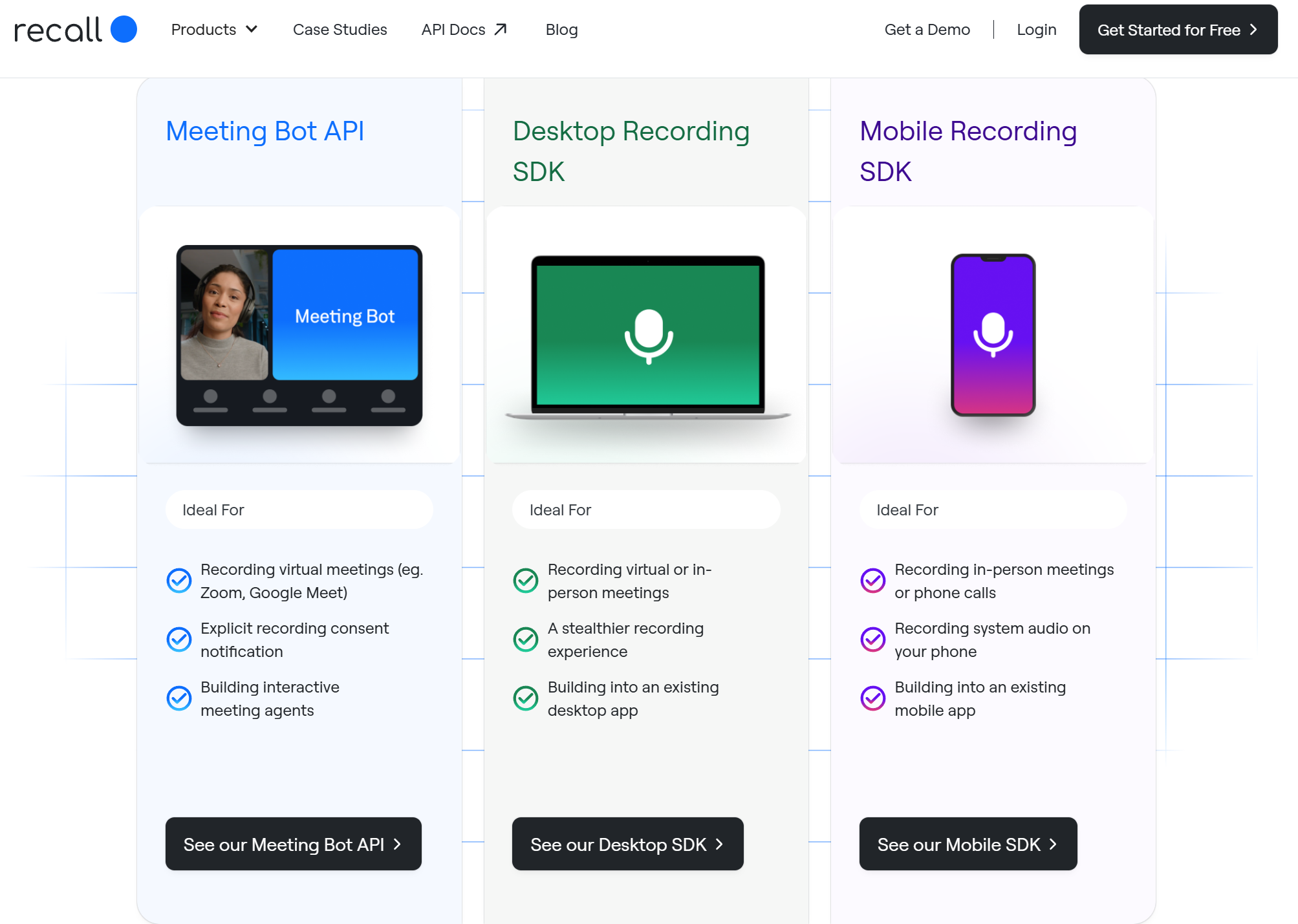The image size is (1298, 924).
Task: Click purple checkmark next to Recording in-person meetings
Action: [872, 581]
